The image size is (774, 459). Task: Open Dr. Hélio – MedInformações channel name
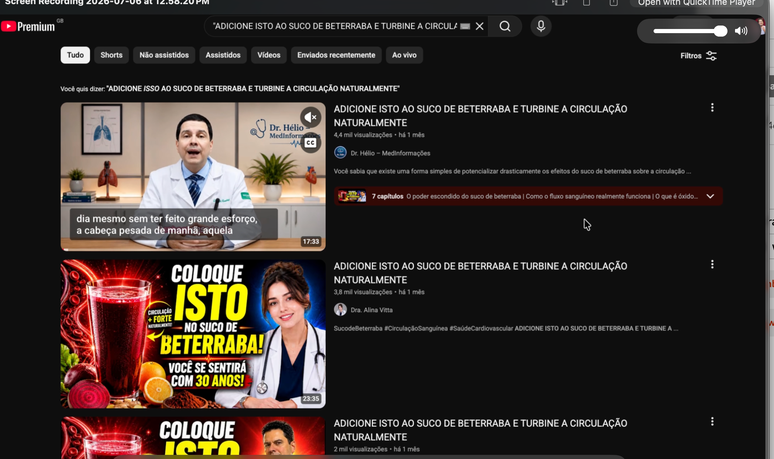click(390, 153)
